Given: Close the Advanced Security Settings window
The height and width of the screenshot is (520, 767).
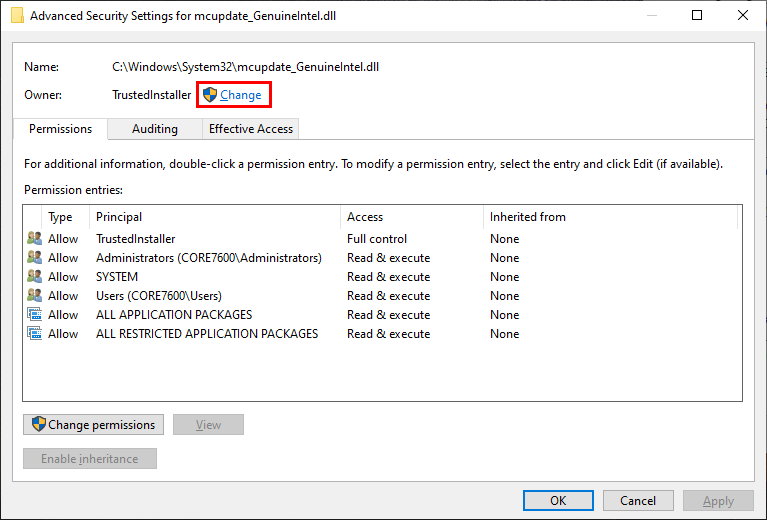Looking at the screenshot, I should click(x=743, y=15).
